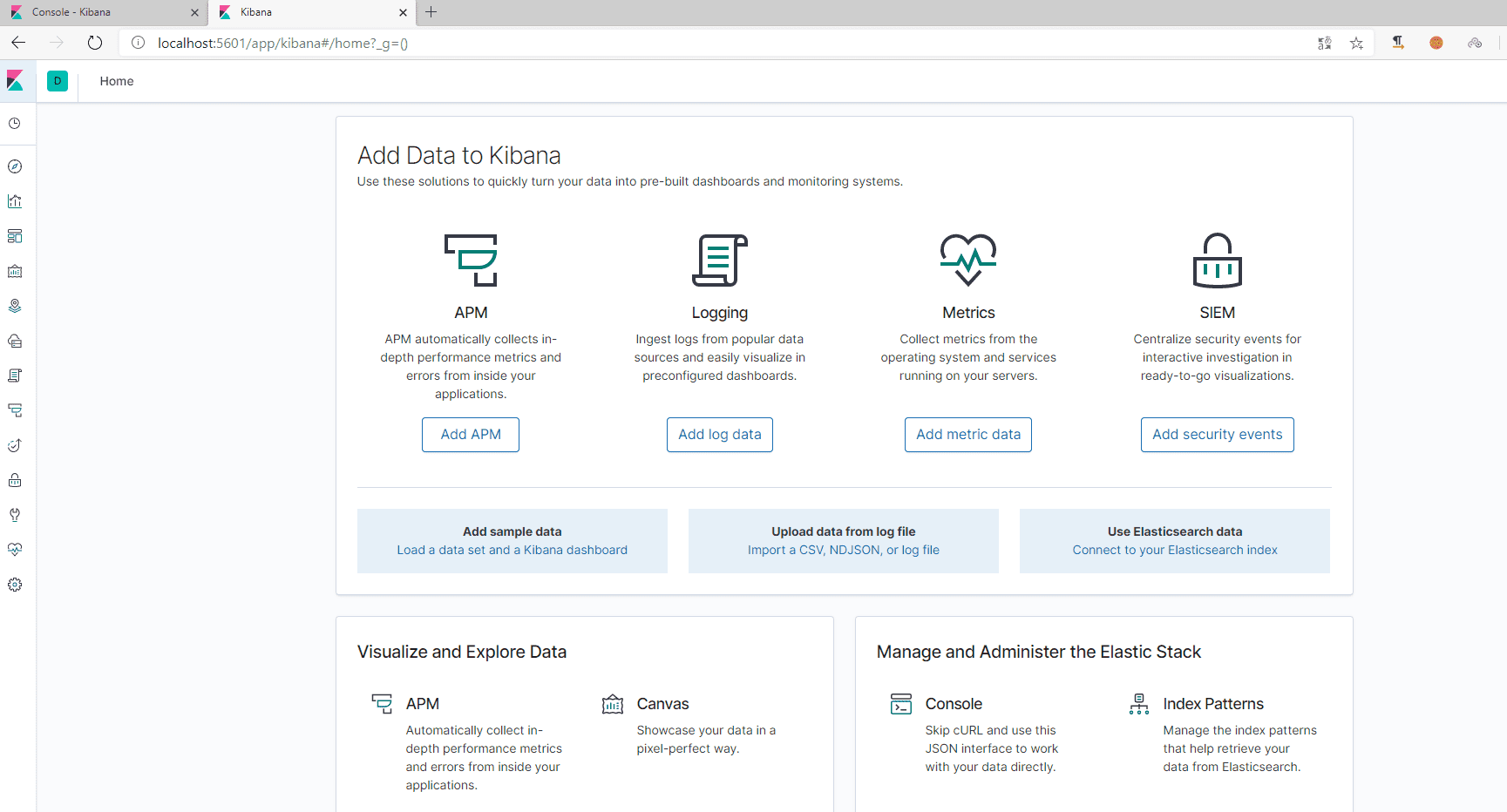1507x812 pixels.
Task: View site information icon in address bar
Action: 138,43
